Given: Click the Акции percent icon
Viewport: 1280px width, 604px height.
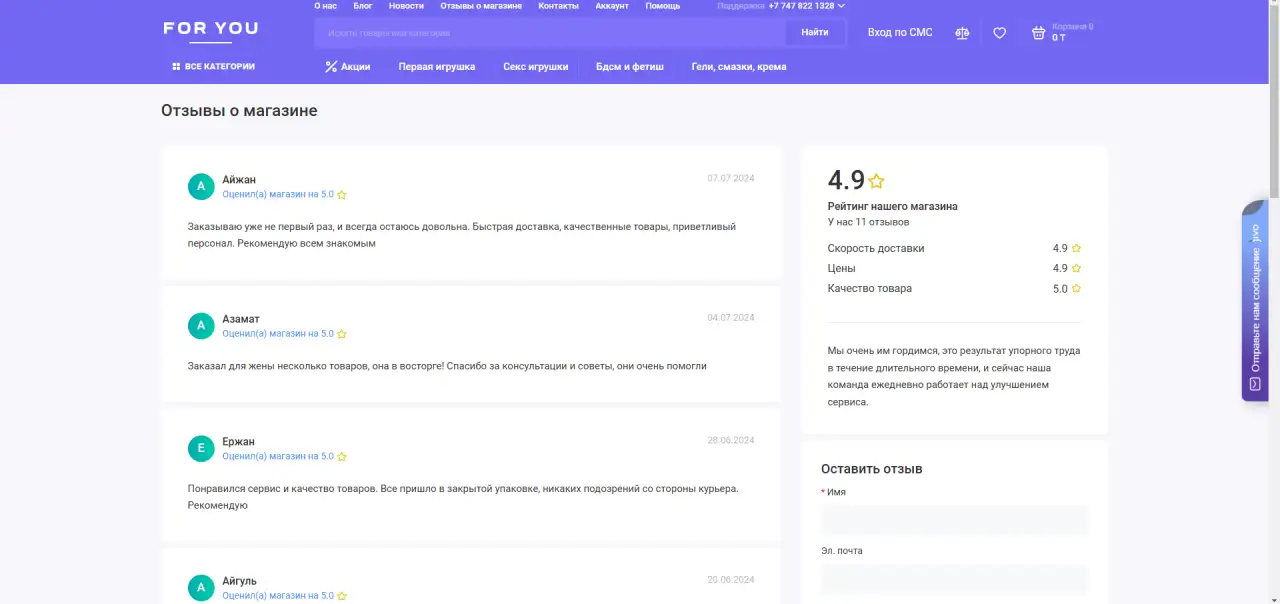Looking at the screenshot, I should (x=330, y=67).
